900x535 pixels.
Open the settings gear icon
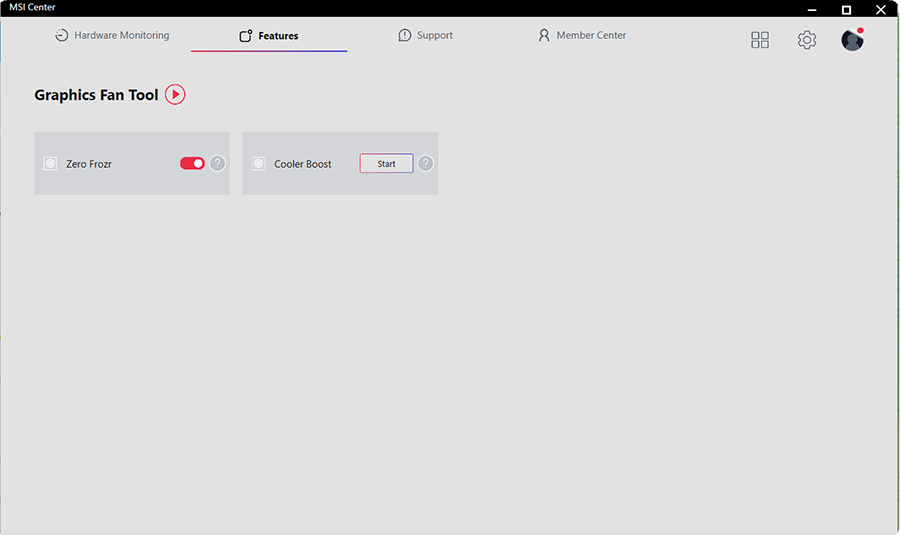point(807,40)
